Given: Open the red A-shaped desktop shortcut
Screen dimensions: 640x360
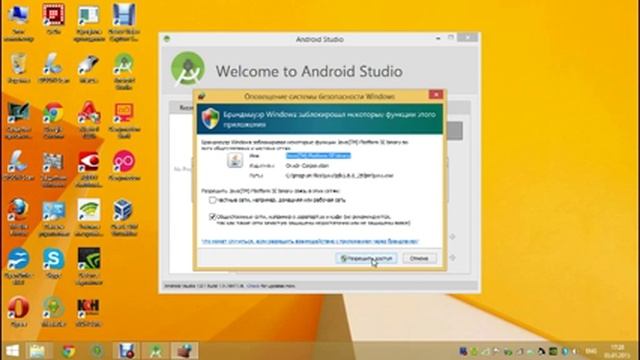Looking at the screenshot, I should click(x=89, y=120).
